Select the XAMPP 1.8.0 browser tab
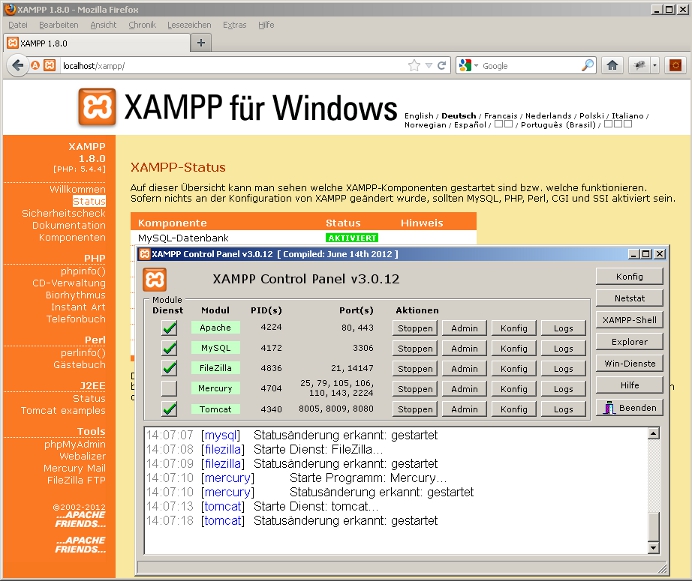This screenshot has height=581, width=692. coord(97,43)
